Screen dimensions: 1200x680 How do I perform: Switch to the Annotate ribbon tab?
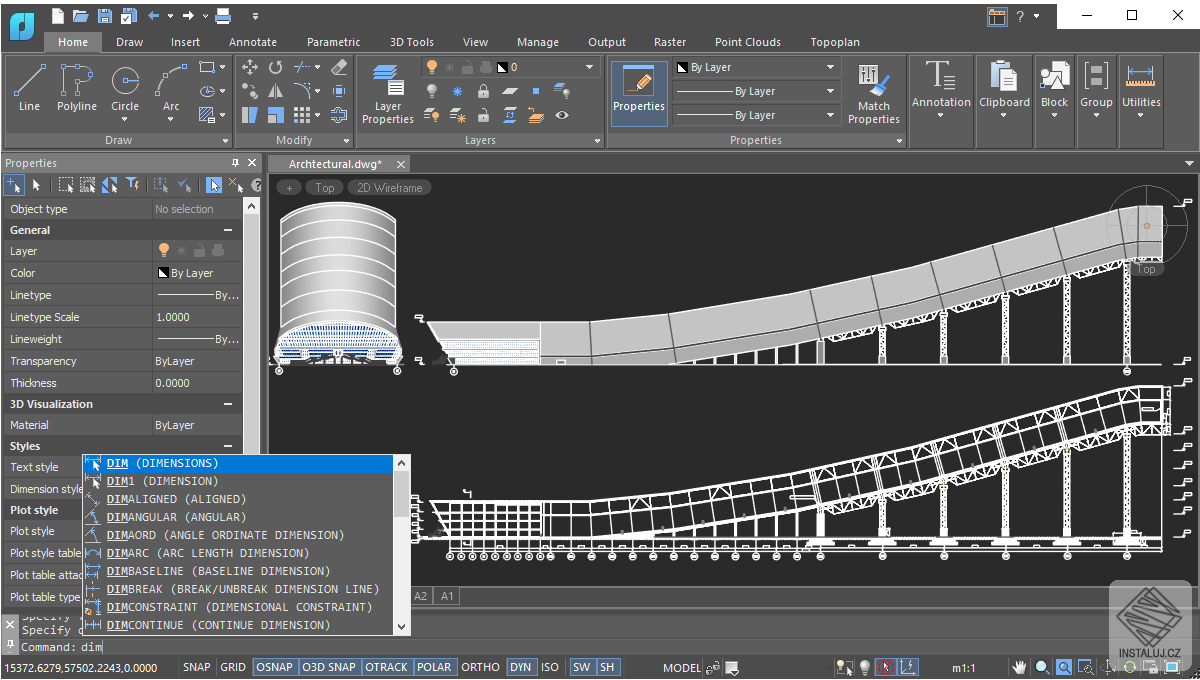point(253,42)
